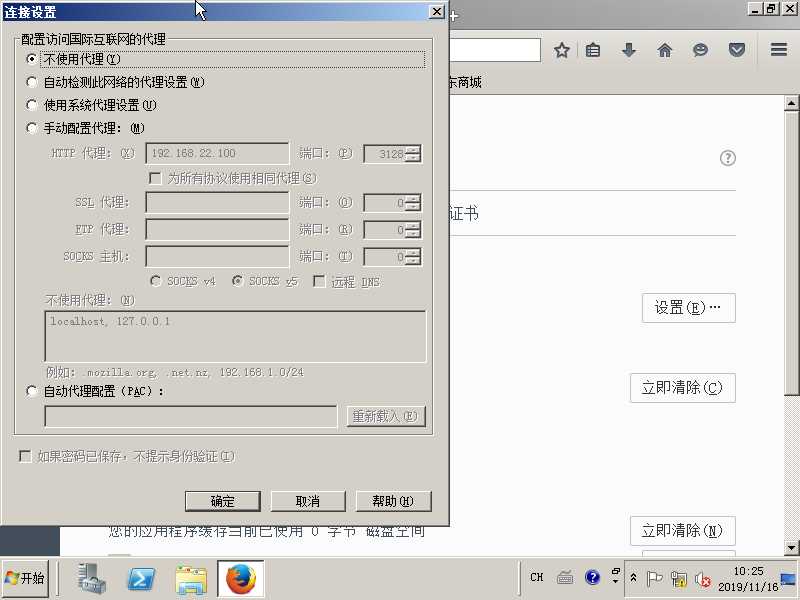Show hidden tray icons arrow
Screen dimensions: 800x600
click(x=633, y=578)
